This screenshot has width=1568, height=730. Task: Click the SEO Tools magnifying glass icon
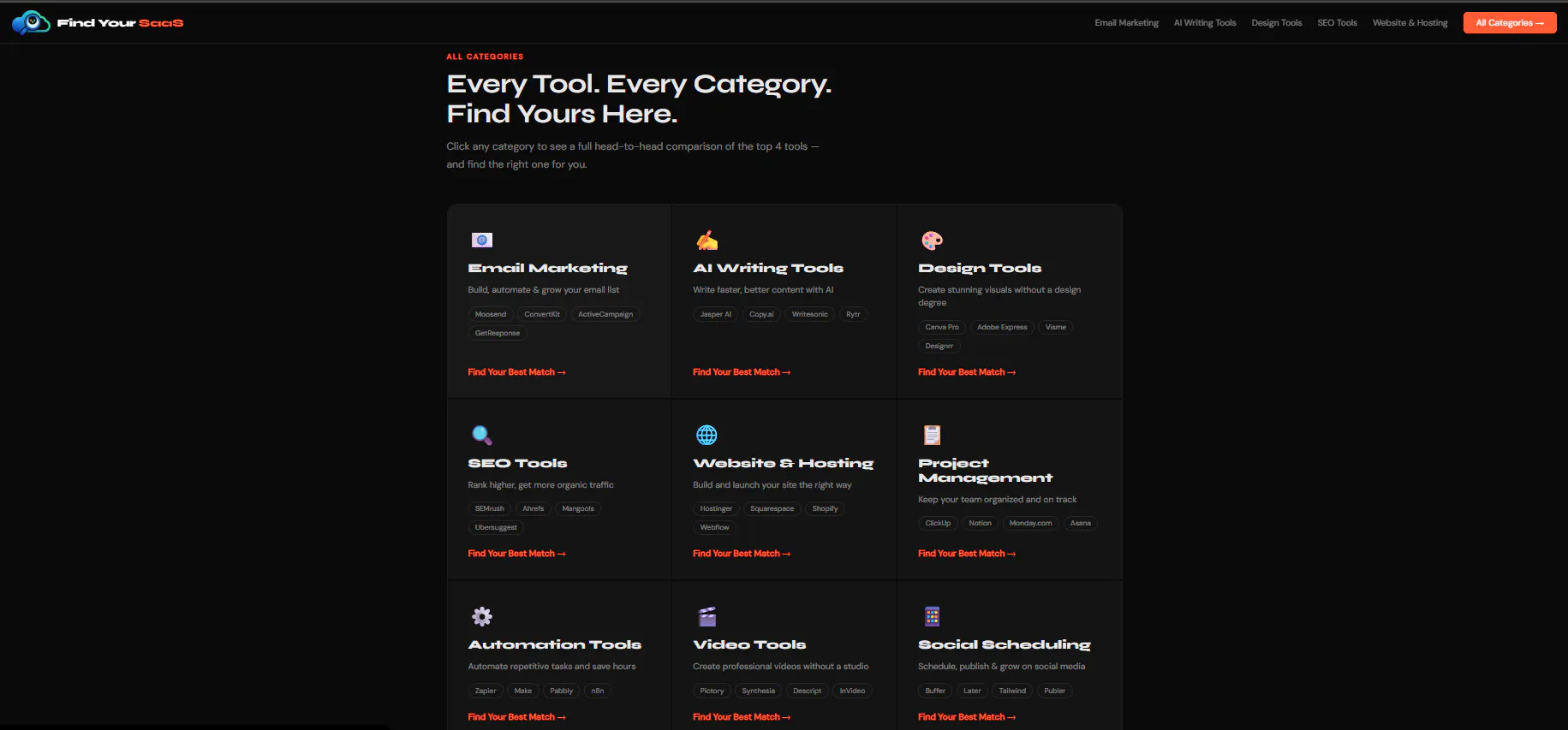pyautogui.click(x=482, y=435)
